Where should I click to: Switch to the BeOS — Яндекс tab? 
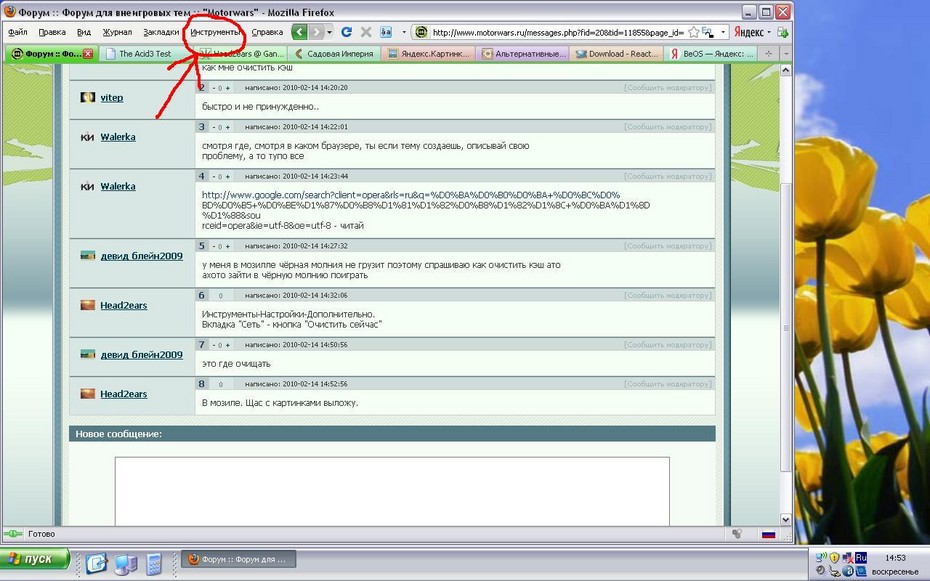click(x=711, y=53)
